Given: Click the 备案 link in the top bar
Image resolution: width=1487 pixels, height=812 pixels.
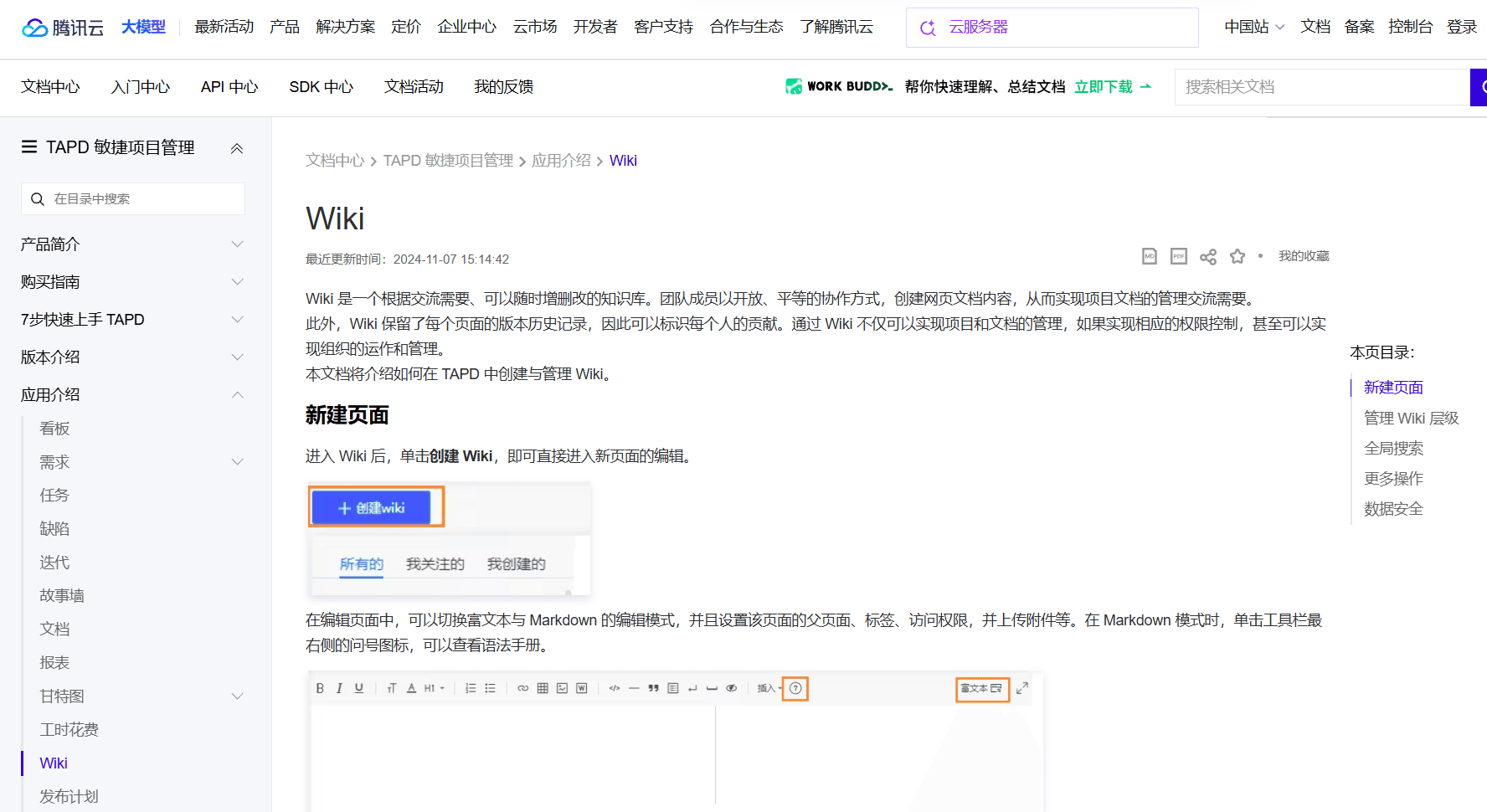Looking at the screenshot, I should (x=1359, y=27).
